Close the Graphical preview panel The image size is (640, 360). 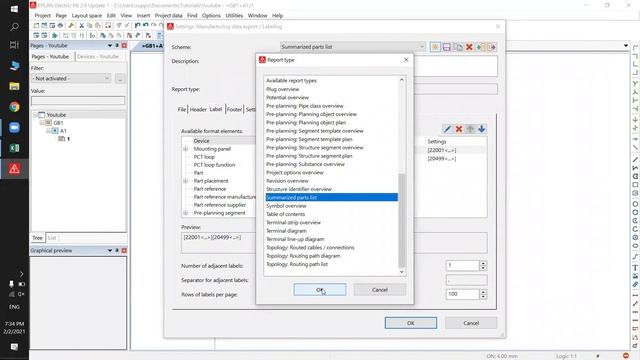tap(124, 250)
